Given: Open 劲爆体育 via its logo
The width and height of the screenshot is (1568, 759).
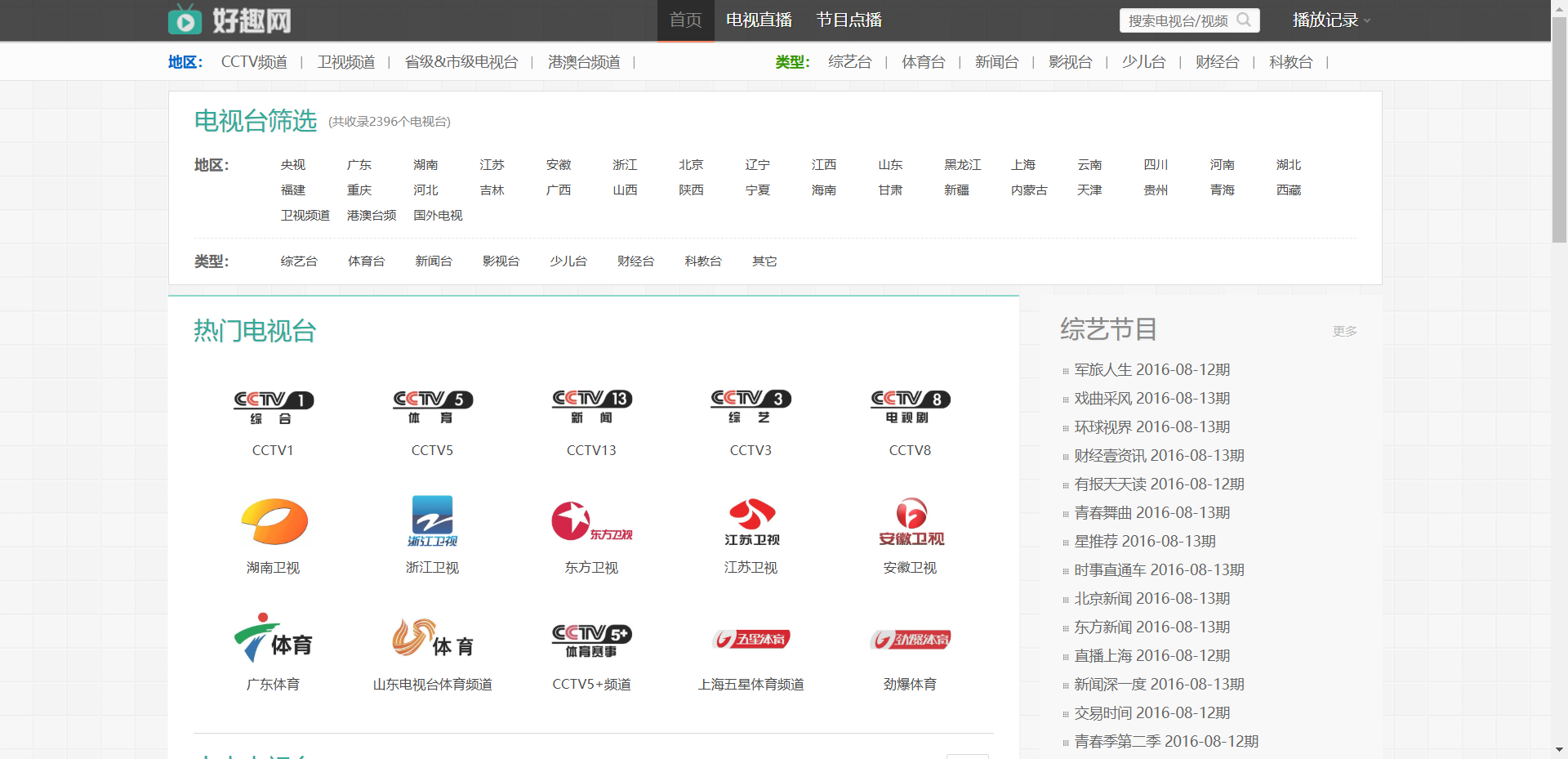Looking at the screenshot, I should click(910, 639).
